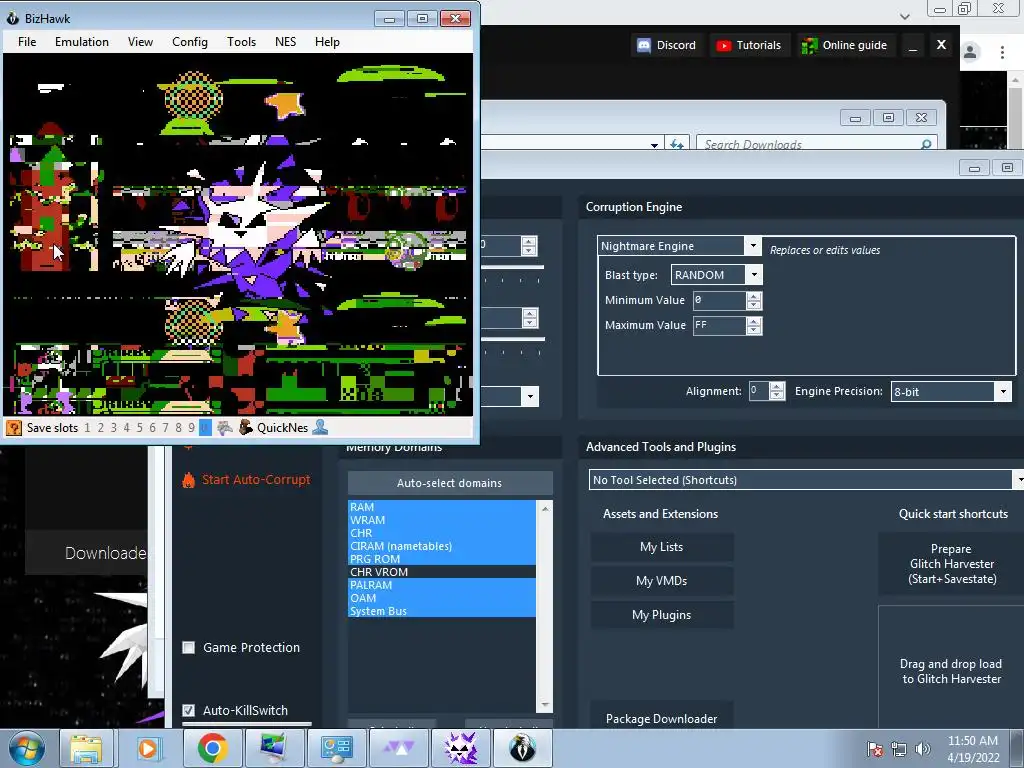Open the BizHawk eagle taskbar icon

point(522,748)
